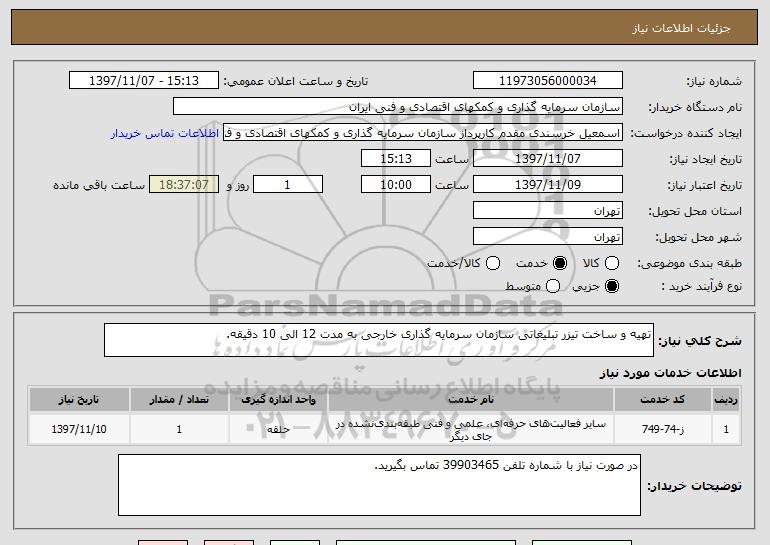Click the date cell 1397/11/10
Image resolution: width=770 pixels, height=545 pixels.
click(x=79, y=429)
